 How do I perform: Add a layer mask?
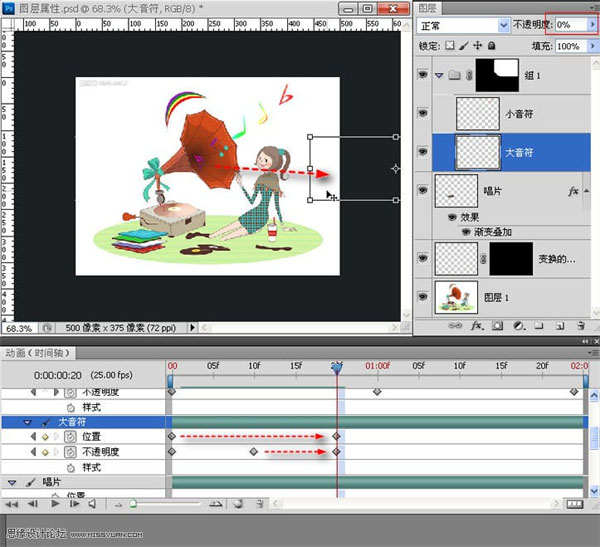[499, 326]
